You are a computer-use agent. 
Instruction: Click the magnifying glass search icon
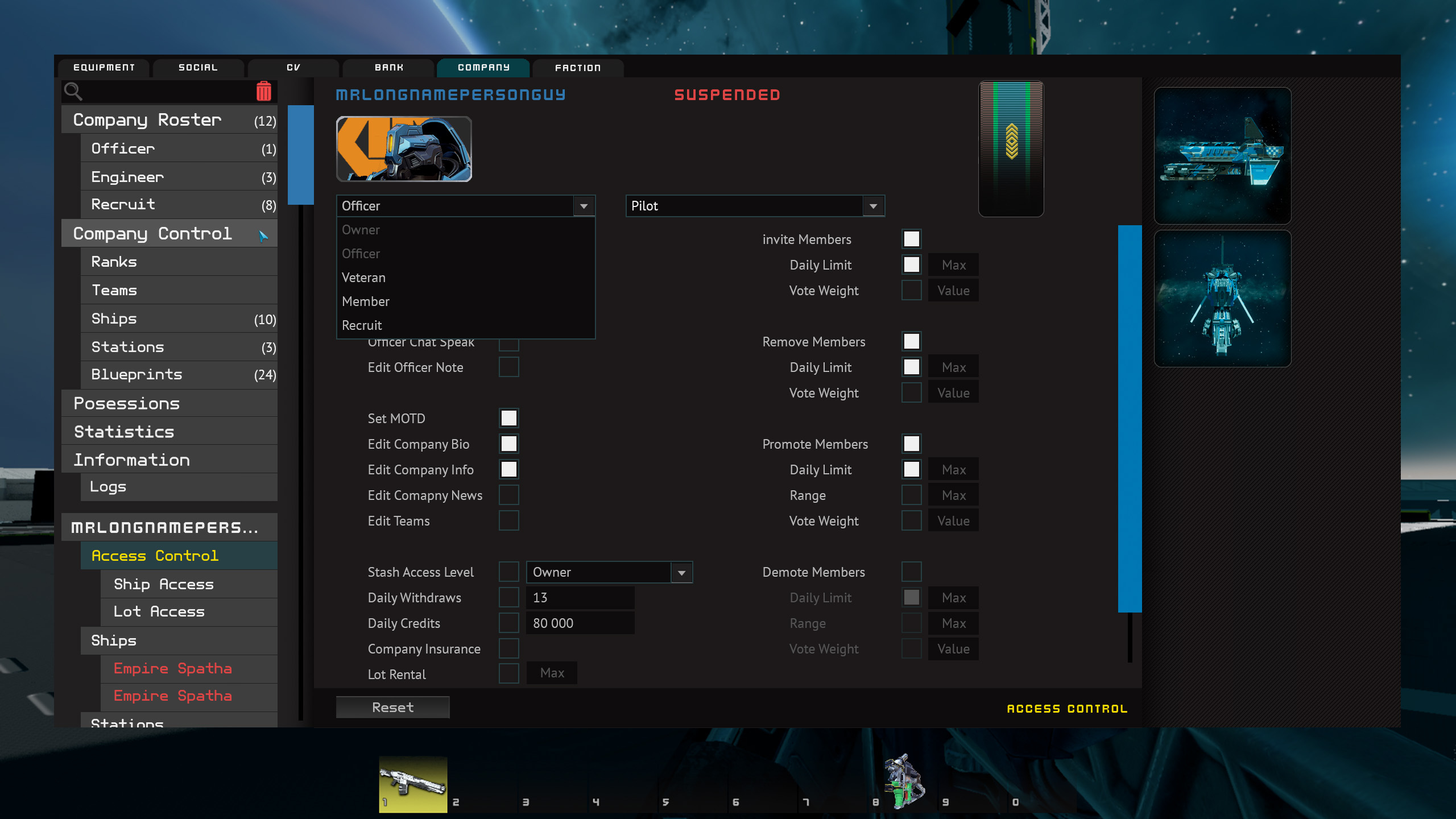point(73,91)
